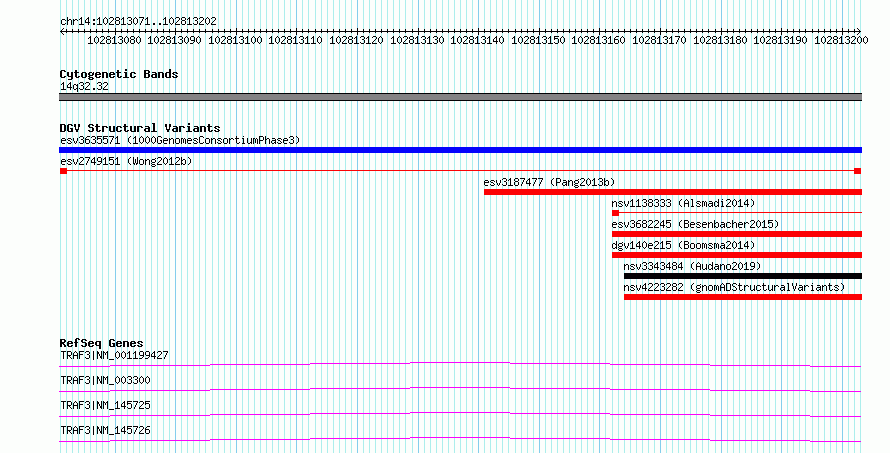Click the red nsv4223282 variant bar
Image resolution: width=890 pixels, height=453 pixels.
pos(743,297)
